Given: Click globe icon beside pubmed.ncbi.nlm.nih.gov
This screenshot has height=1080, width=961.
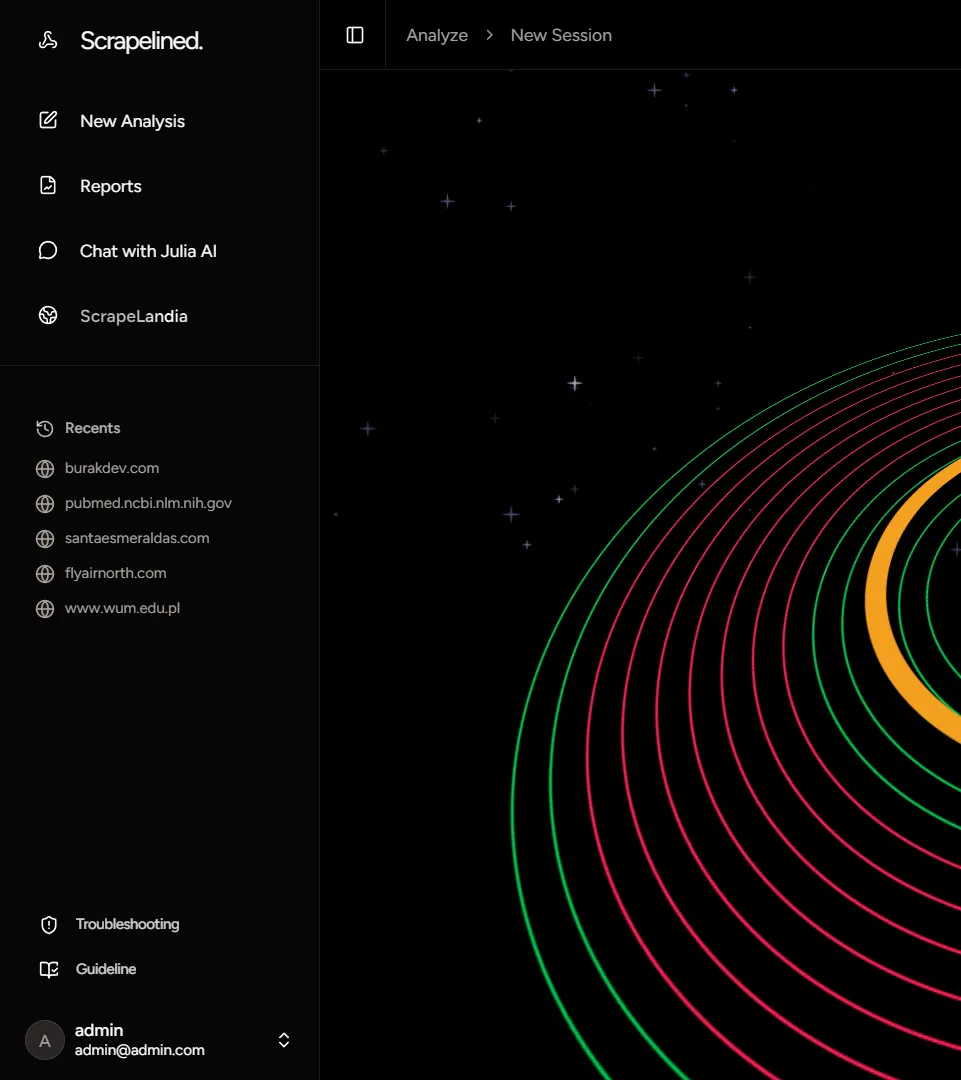Looking at the screenshot, I should coord(45,504).
